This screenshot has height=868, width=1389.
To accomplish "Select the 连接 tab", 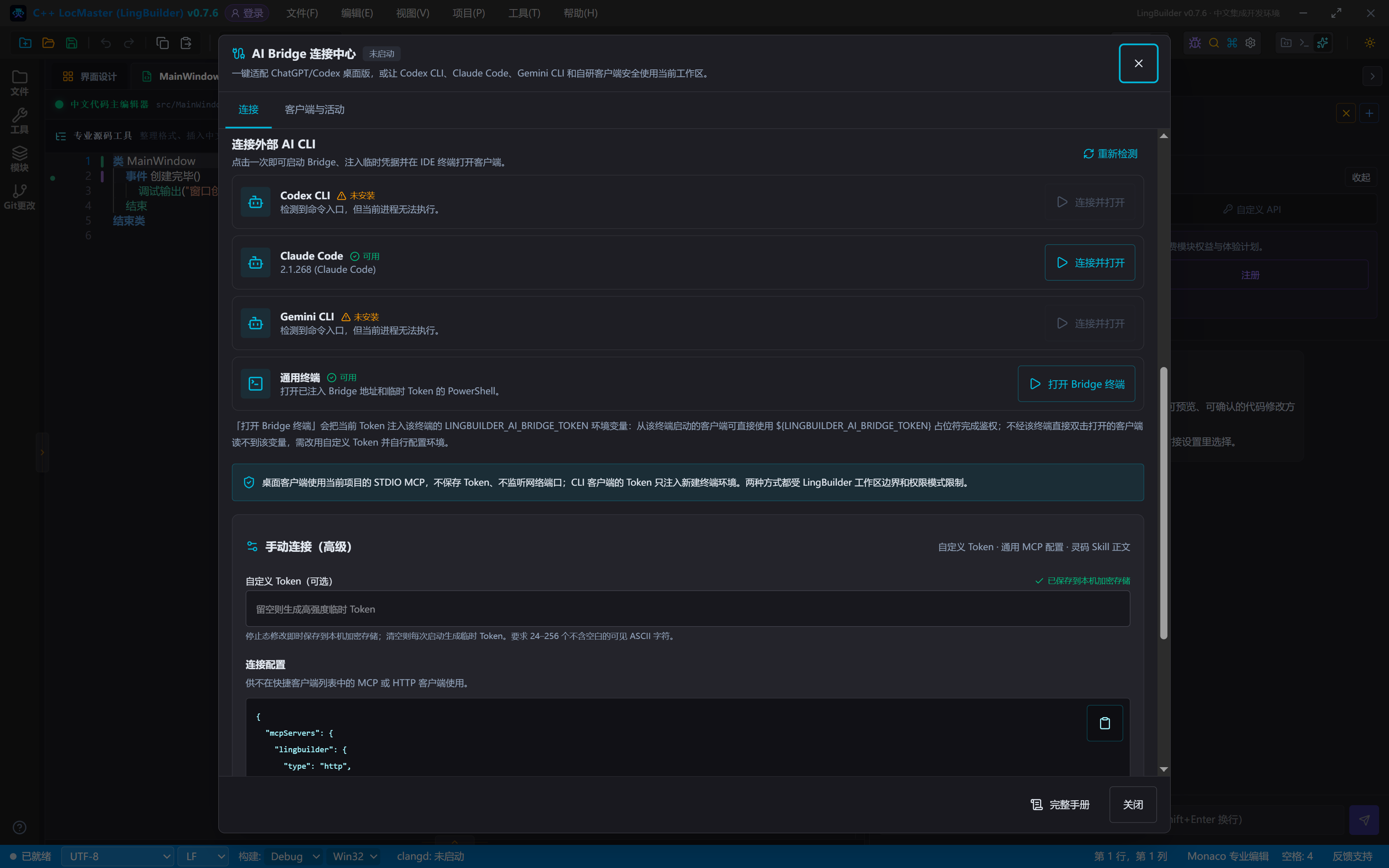I will [x=248, y=110].
